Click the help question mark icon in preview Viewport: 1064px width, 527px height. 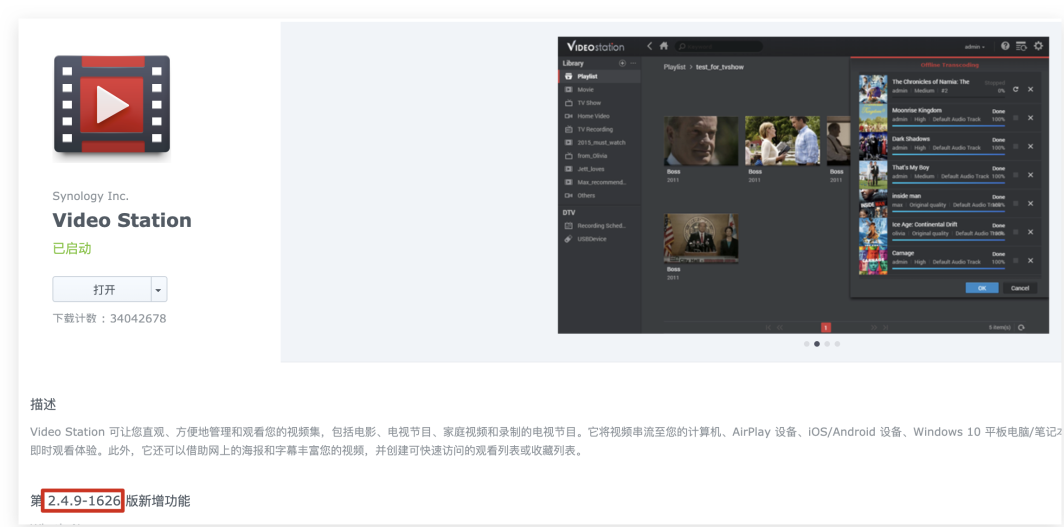click(1005, 46)
